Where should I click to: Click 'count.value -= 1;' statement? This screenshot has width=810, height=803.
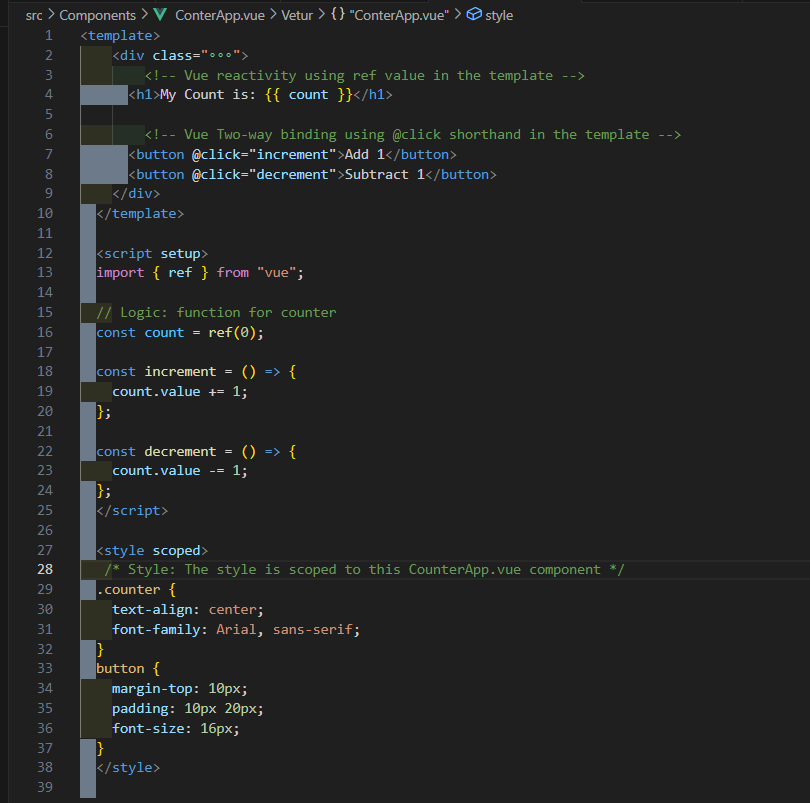click(x=180, y=471)
